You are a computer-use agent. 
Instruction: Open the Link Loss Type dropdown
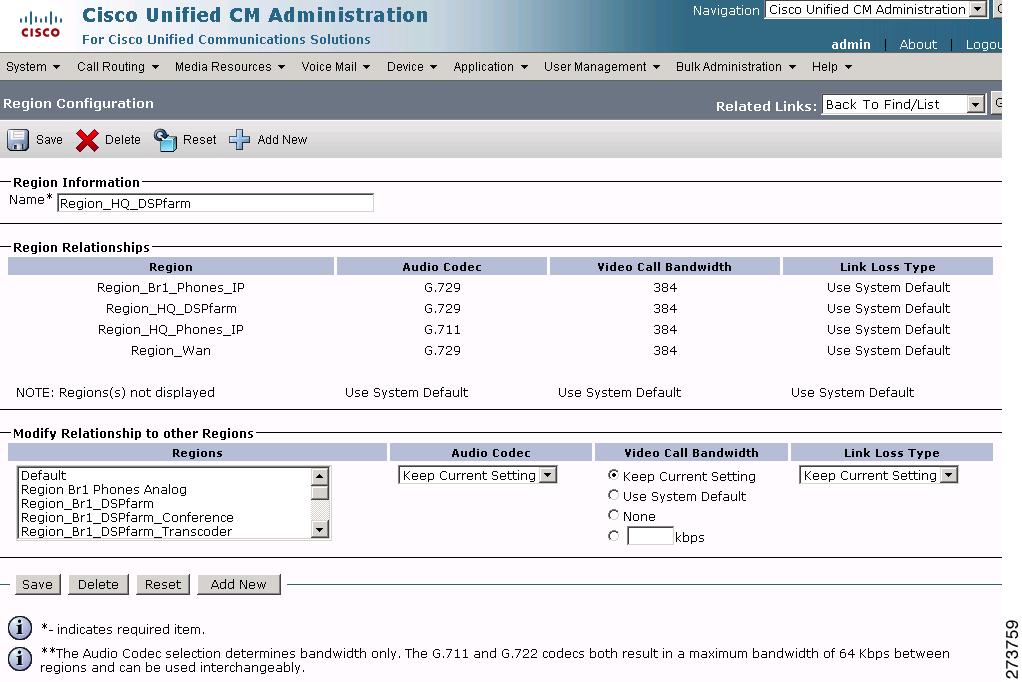(878, 475)
